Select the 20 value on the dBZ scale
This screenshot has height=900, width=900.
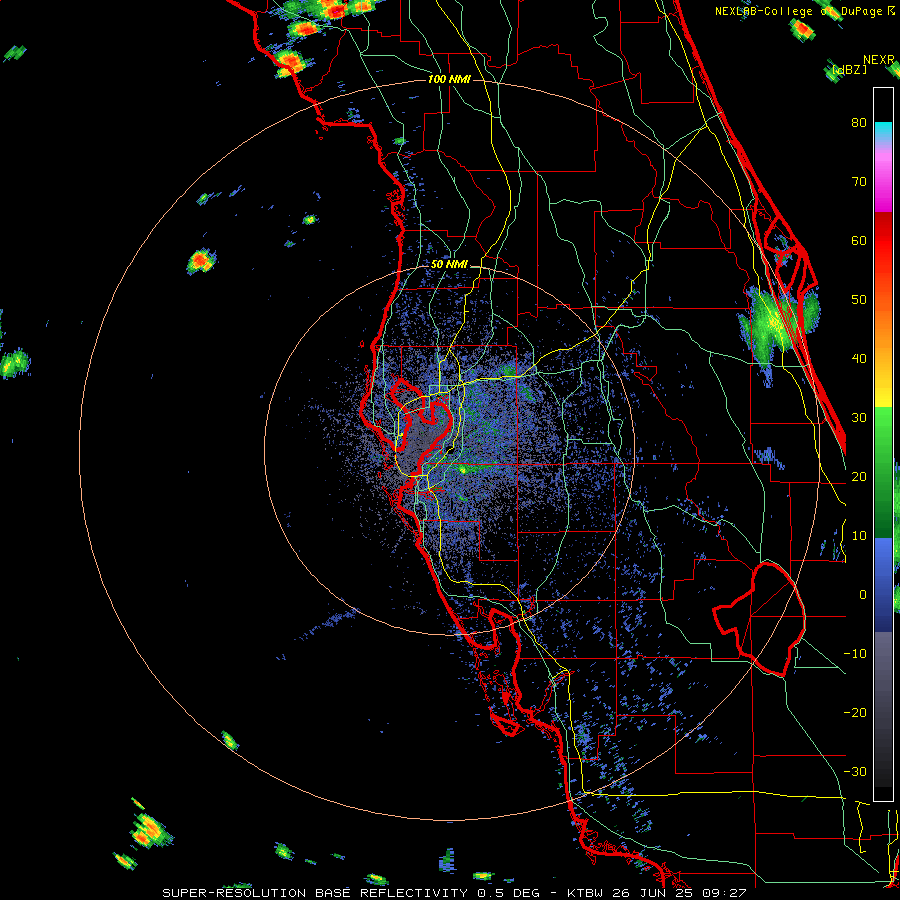tap(859, 476)
